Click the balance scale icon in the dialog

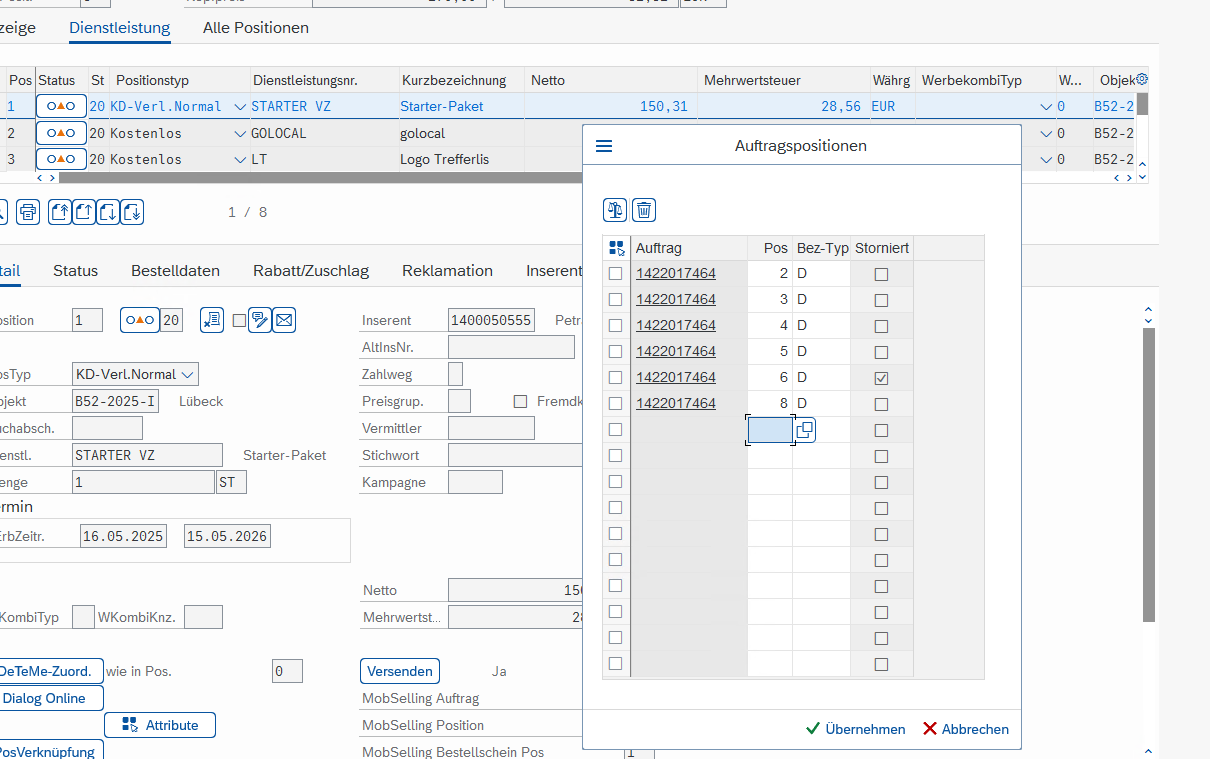click(x=616, y=209)
